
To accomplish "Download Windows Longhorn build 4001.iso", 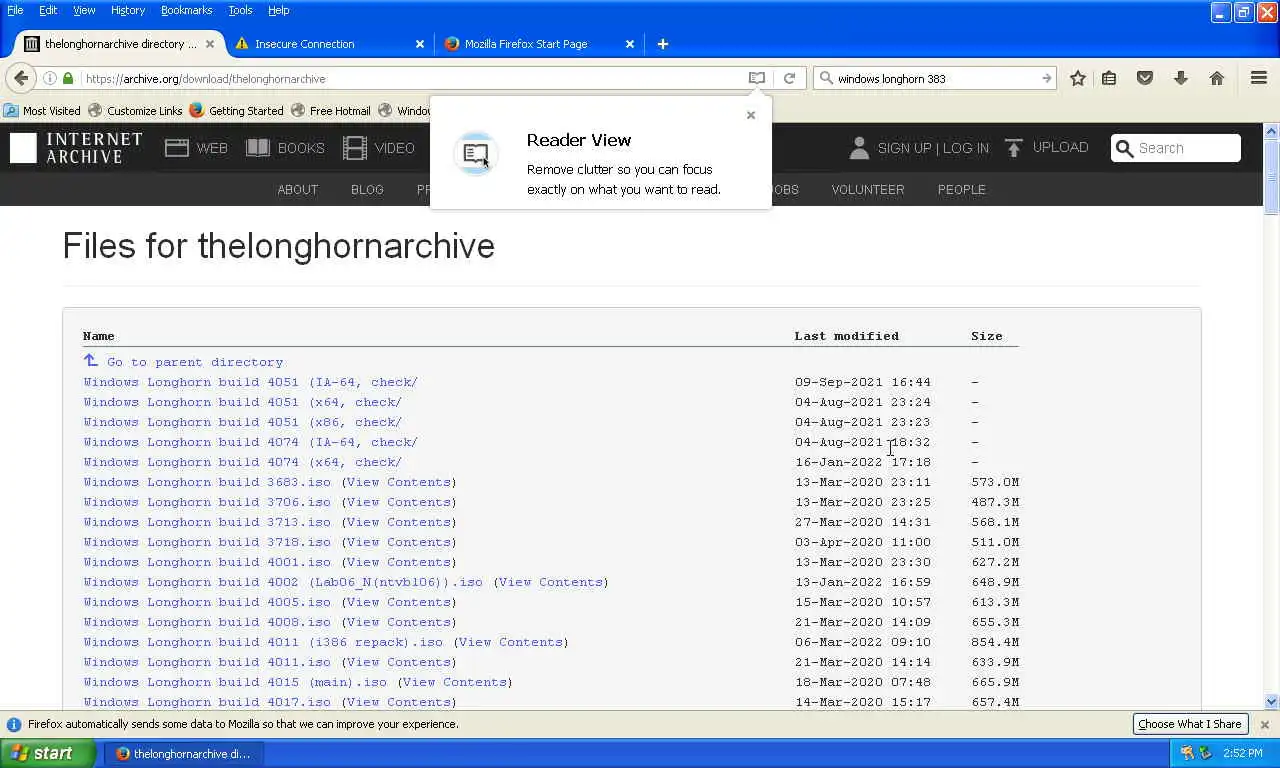I will click(x=207, y=562).
